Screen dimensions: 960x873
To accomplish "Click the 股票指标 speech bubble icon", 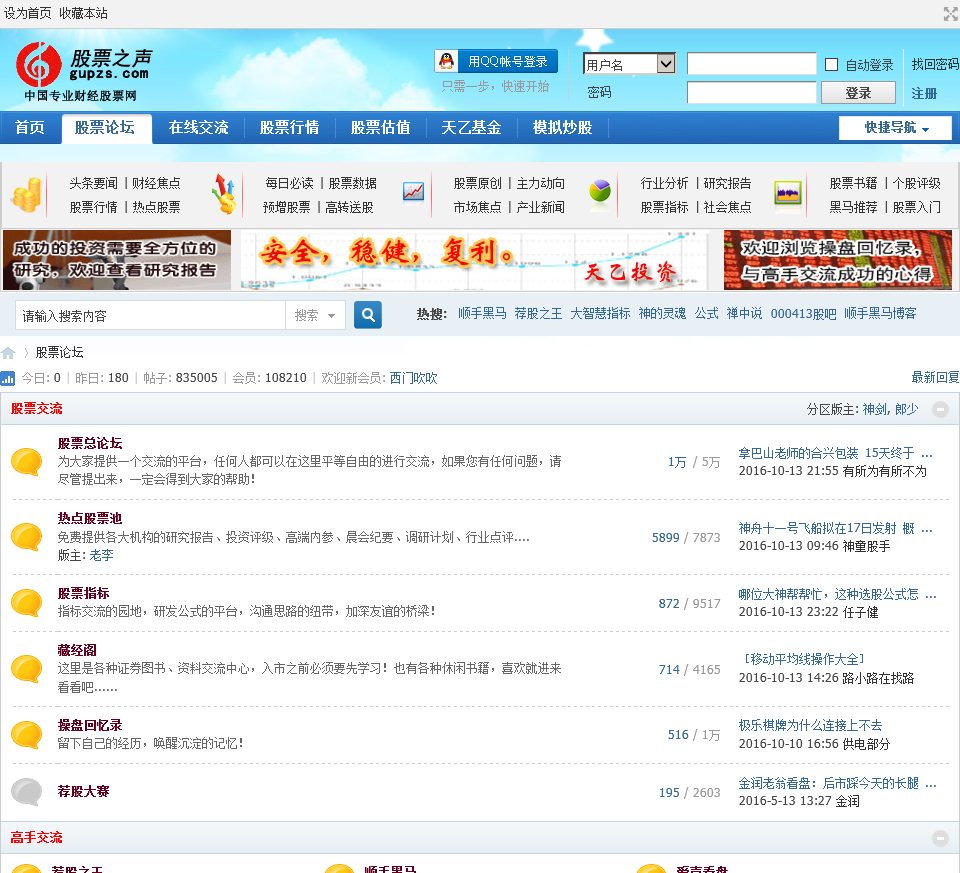I will [x=27, y=603].
